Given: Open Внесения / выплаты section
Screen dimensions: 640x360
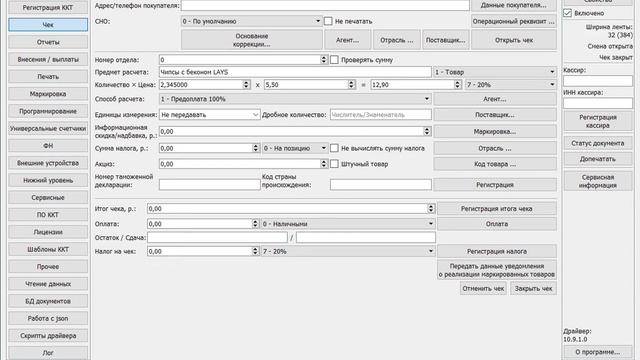Looking at the screenshot, I should [x=48, y=59].
